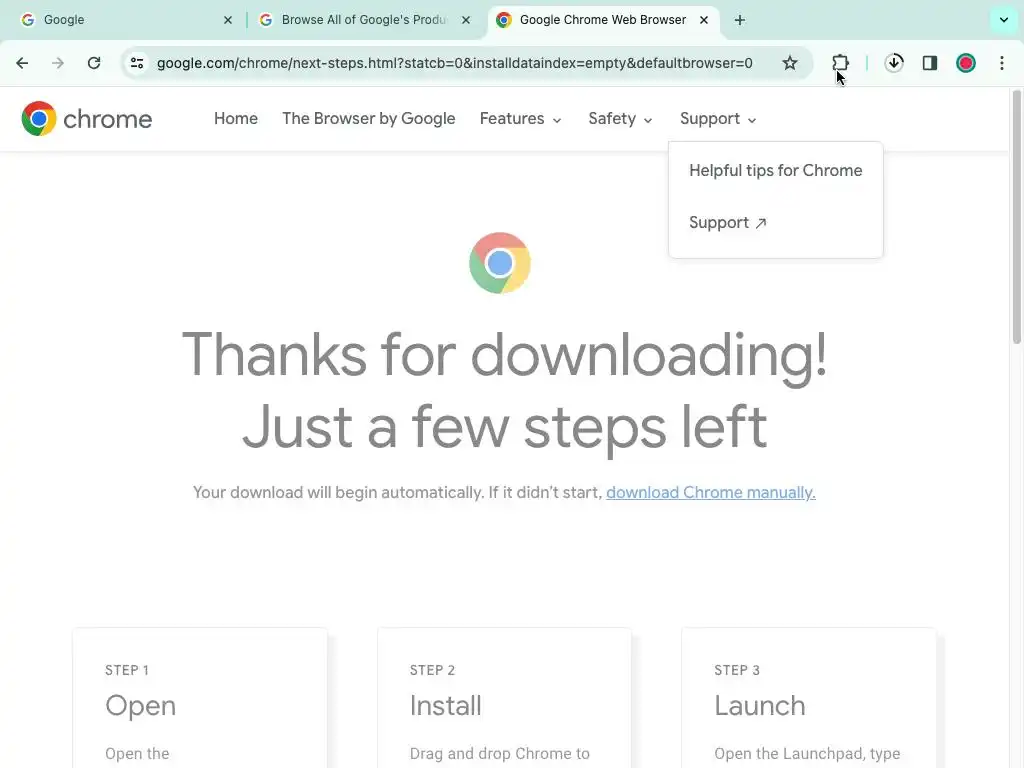This screenshot has height=768, width=1024.
Task: Open The Browser by Google page
Action: coord(368,118)
